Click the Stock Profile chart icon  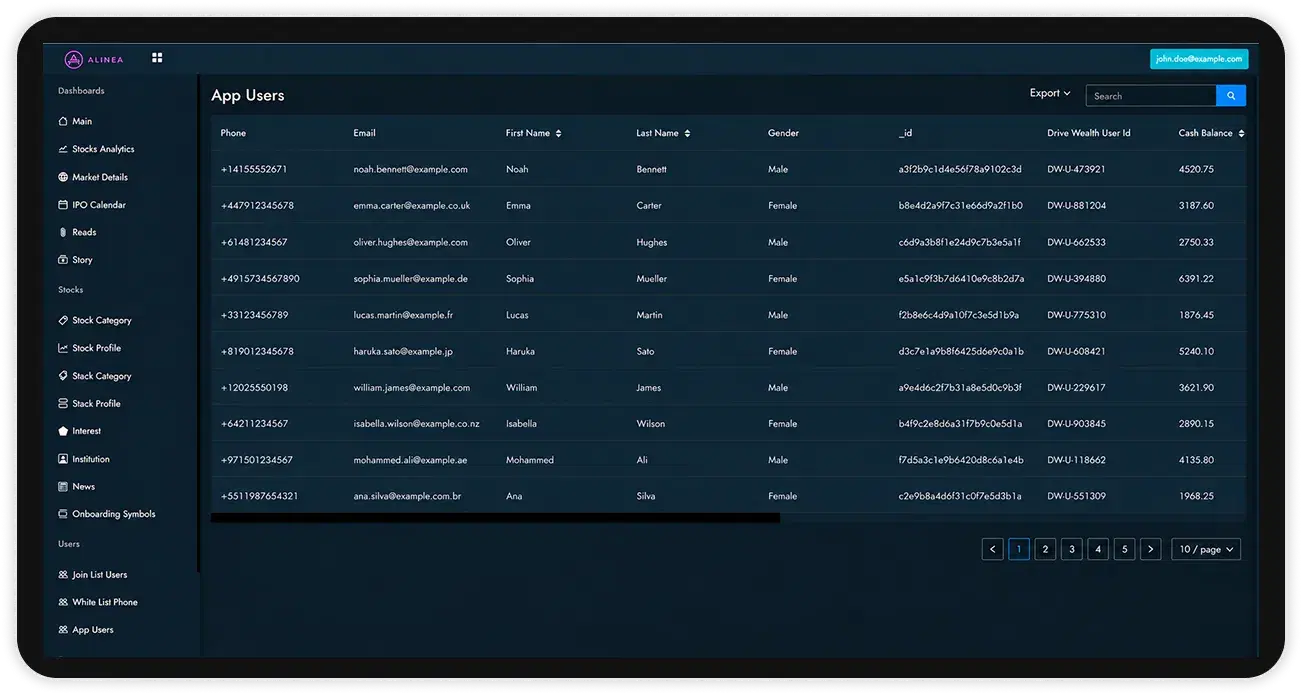point(63,348)
